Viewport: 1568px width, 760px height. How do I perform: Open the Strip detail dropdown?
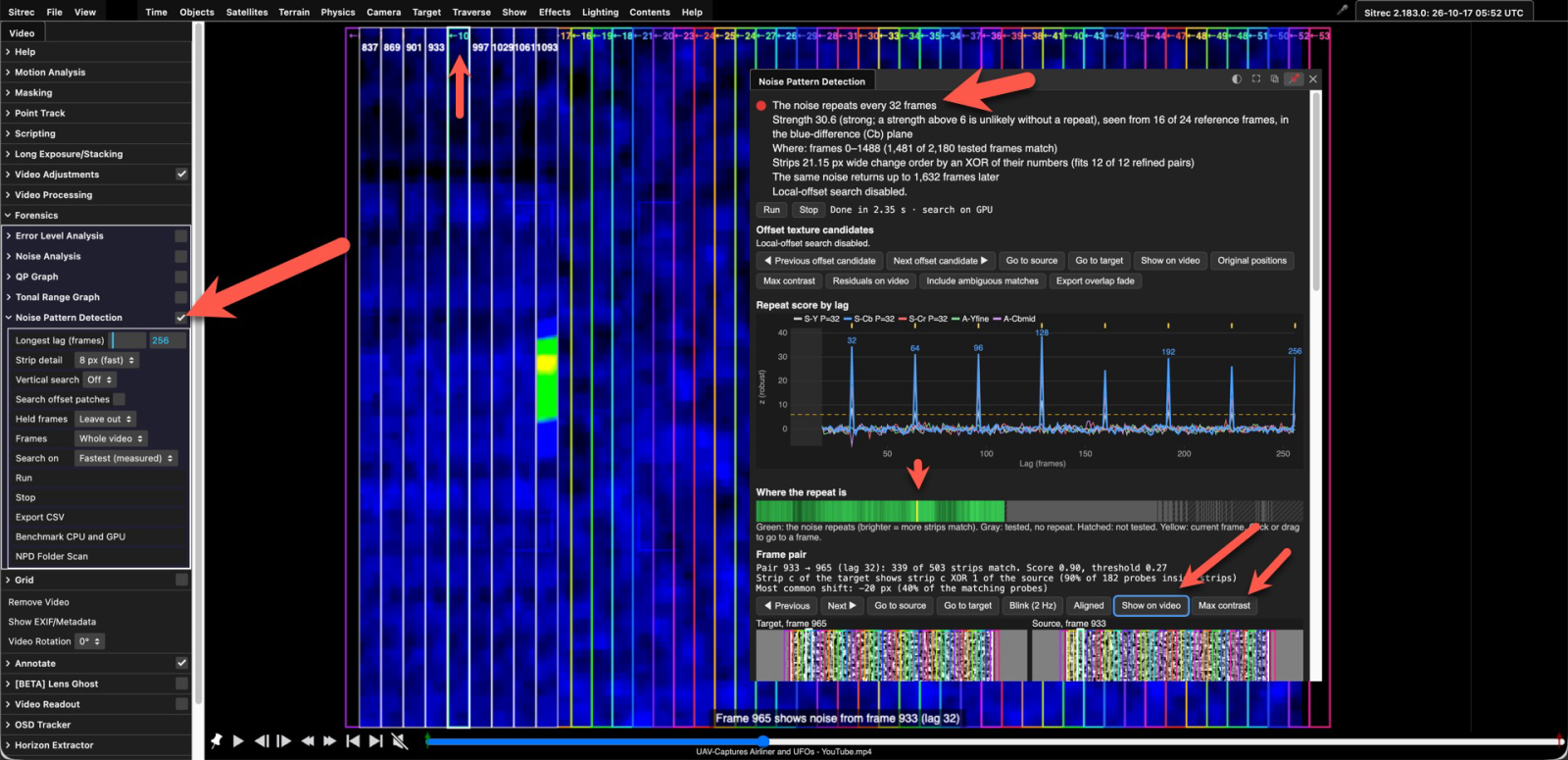click(107, 360)
